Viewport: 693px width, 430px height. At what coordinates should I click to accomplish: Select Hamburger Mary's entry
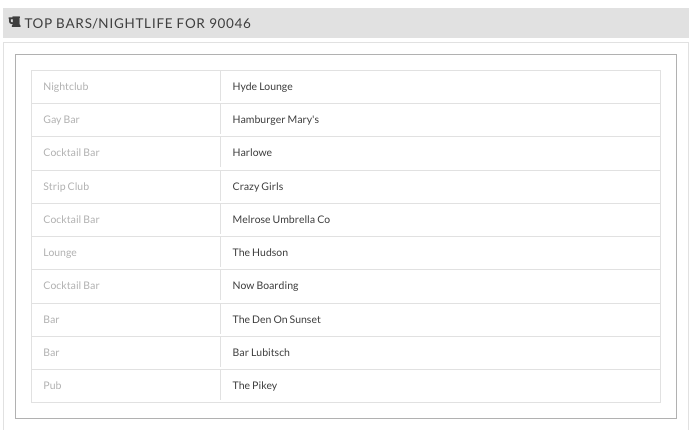[x=275, y=119]
